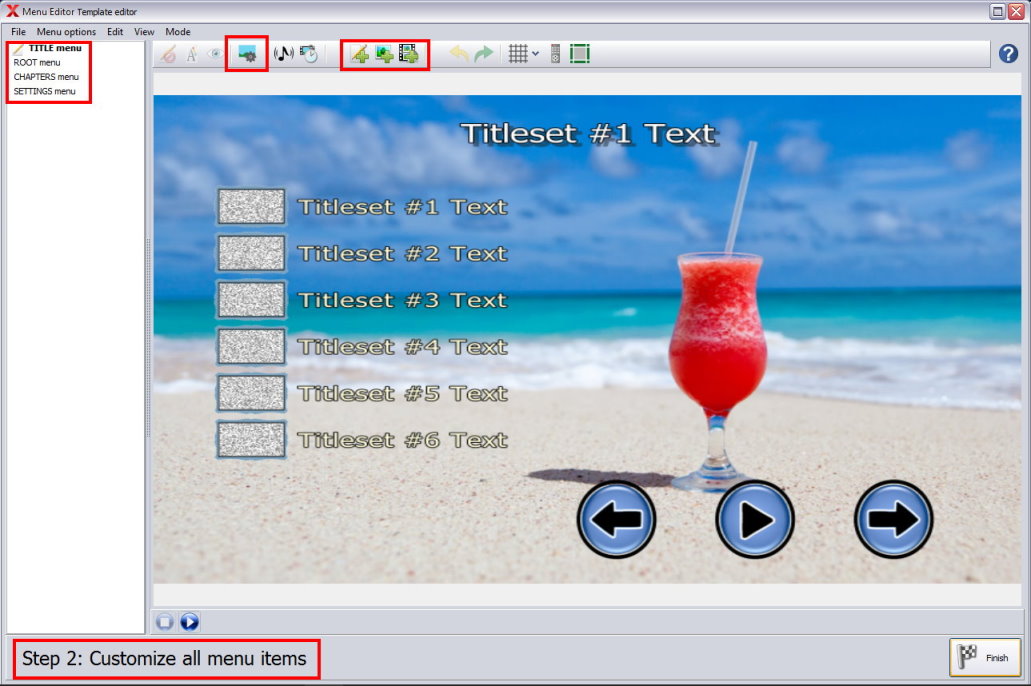Open the remote control navigation tool

point(556,54)
